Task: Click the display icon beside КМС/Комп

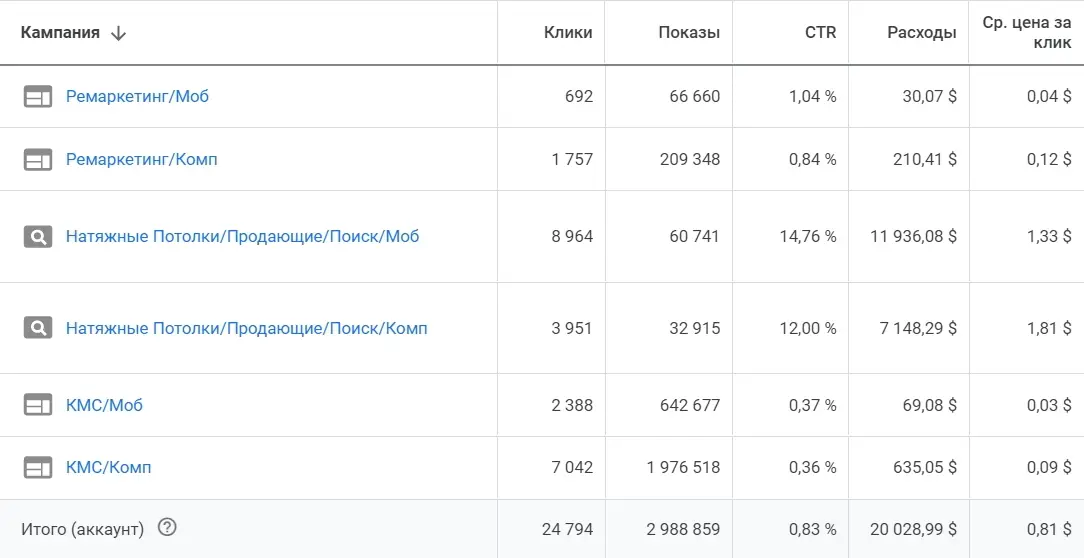Action: [38, 467]
